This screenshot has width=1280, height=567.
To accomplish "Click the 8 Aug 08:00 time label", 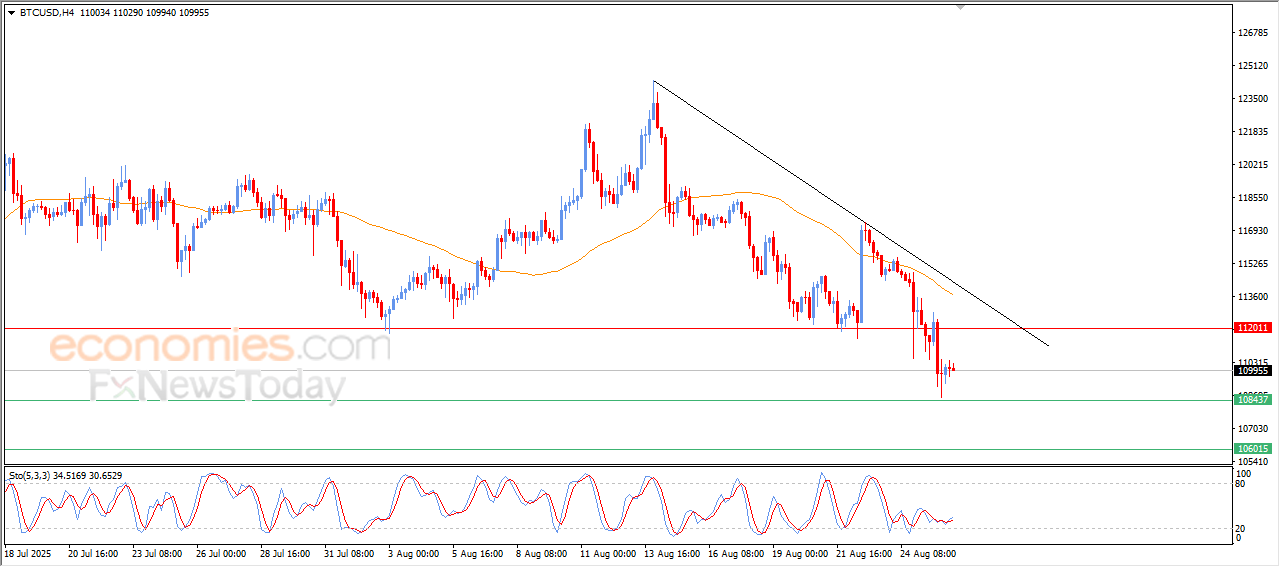I will click(540, 553).
